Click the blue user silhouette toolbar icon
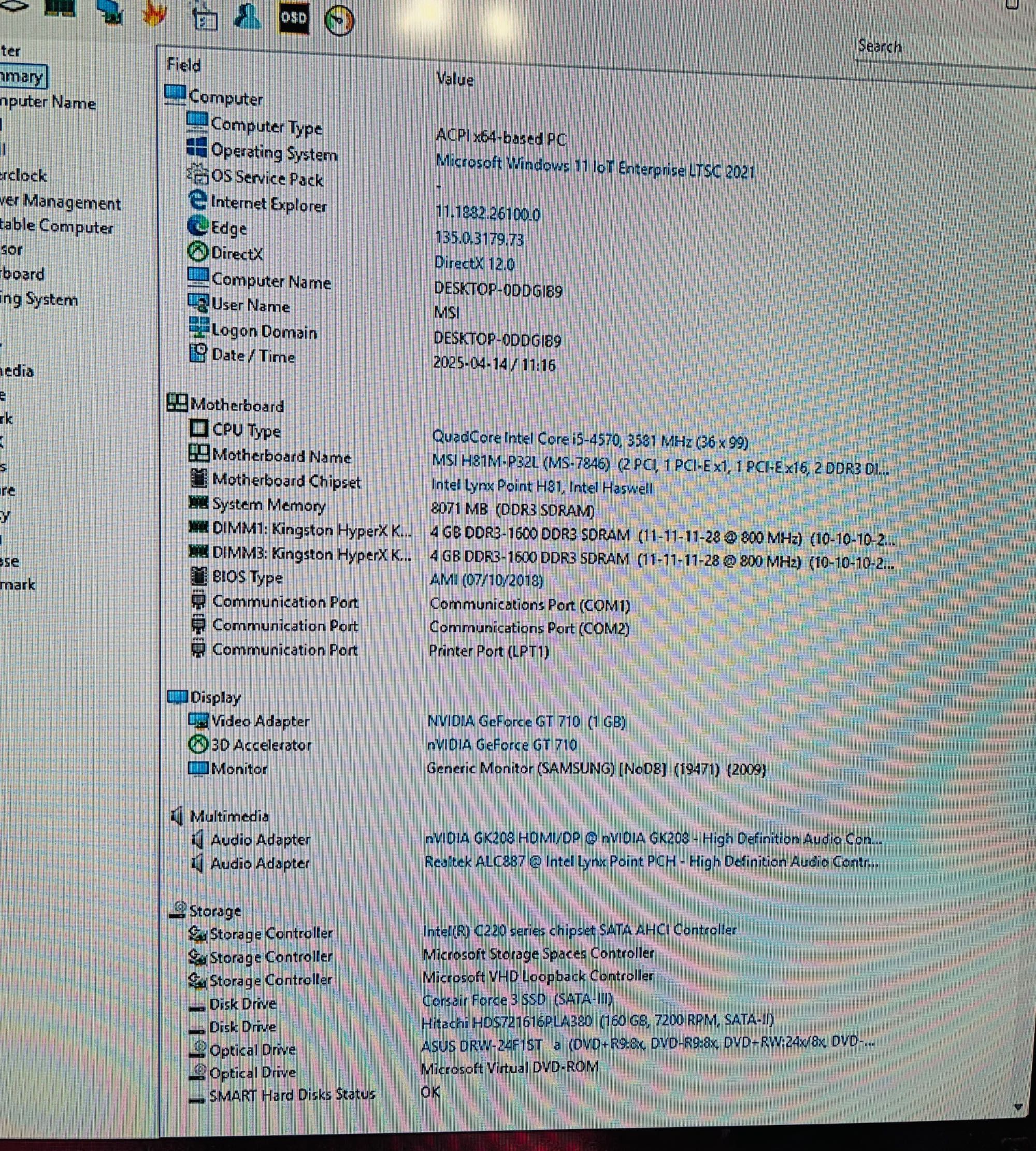This screenshot has width=1036, height=1151. coord(248,16)
